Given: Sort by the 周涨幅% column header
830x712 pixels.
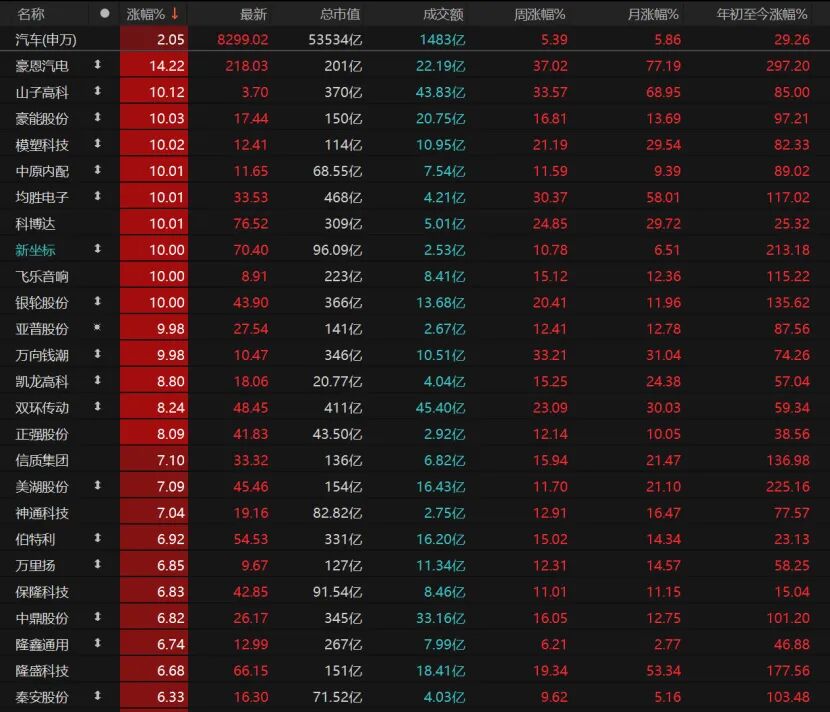Looking at the screenshot, I should (x=540, y=14).
